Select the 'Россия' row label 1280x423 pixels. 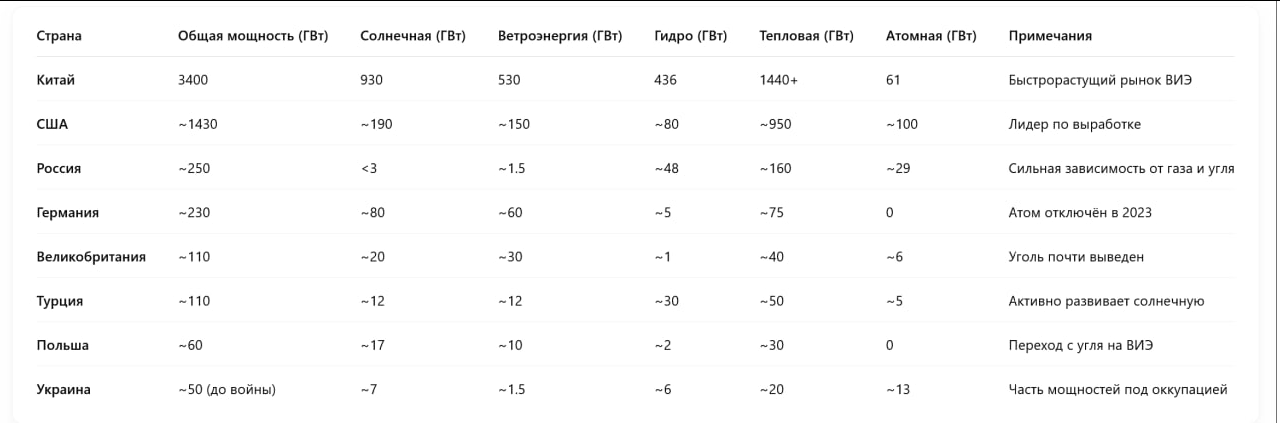point(58,169)
